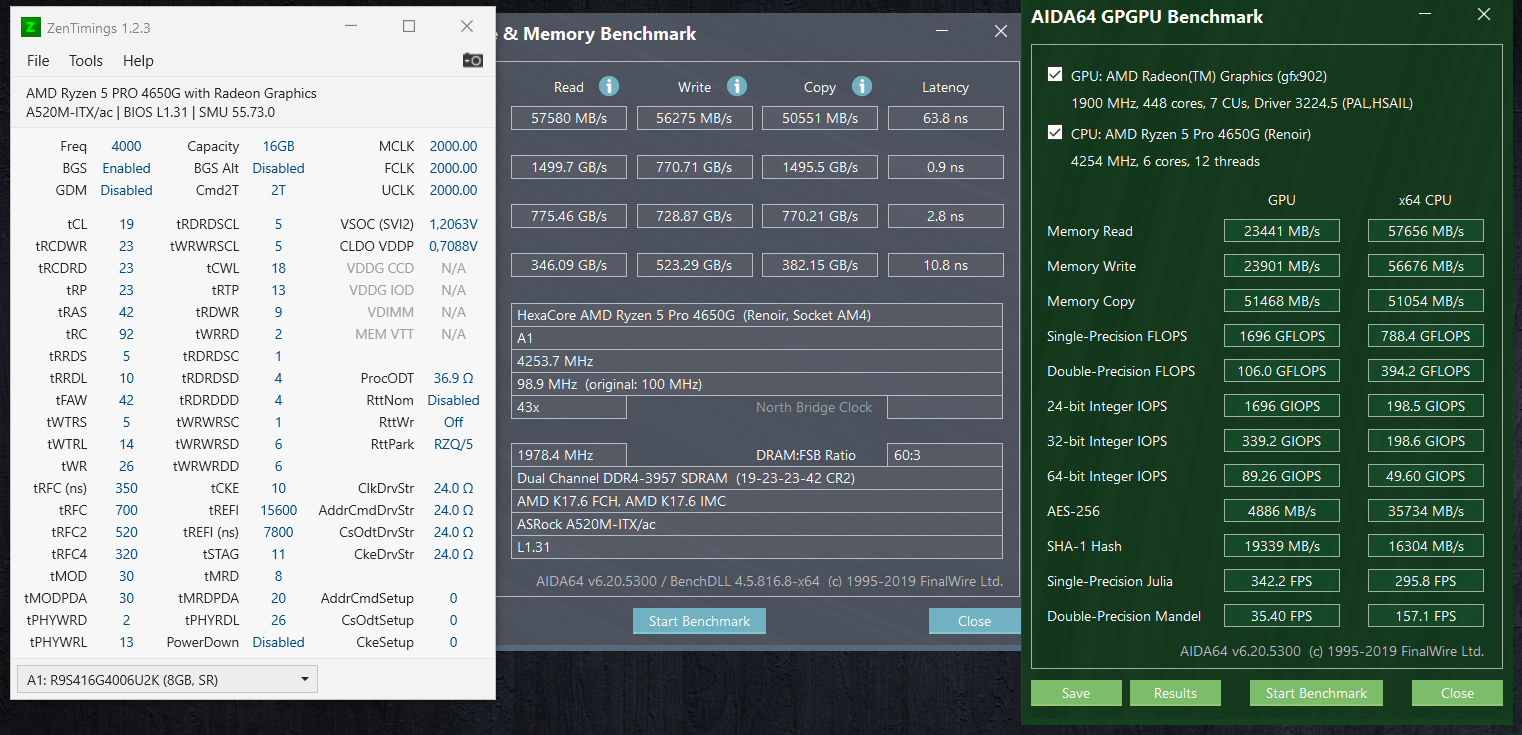Click the green Close button in GPGPU Benchmark
Image resolution: width=1522 pixels, height=735 pixels.
tap(1457, 693)
